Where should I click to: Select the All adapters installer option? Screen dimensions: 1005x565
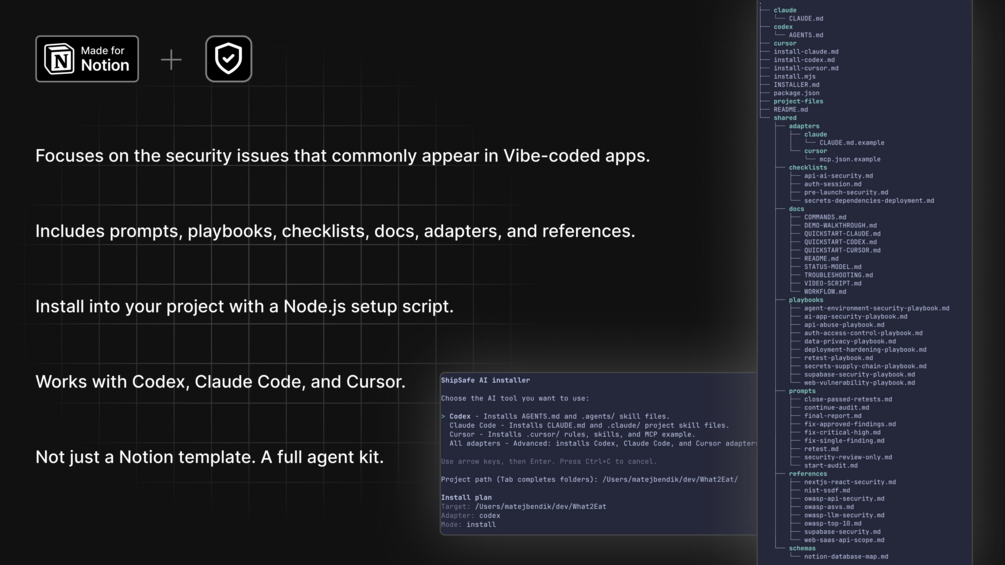(x=602, y=443)
